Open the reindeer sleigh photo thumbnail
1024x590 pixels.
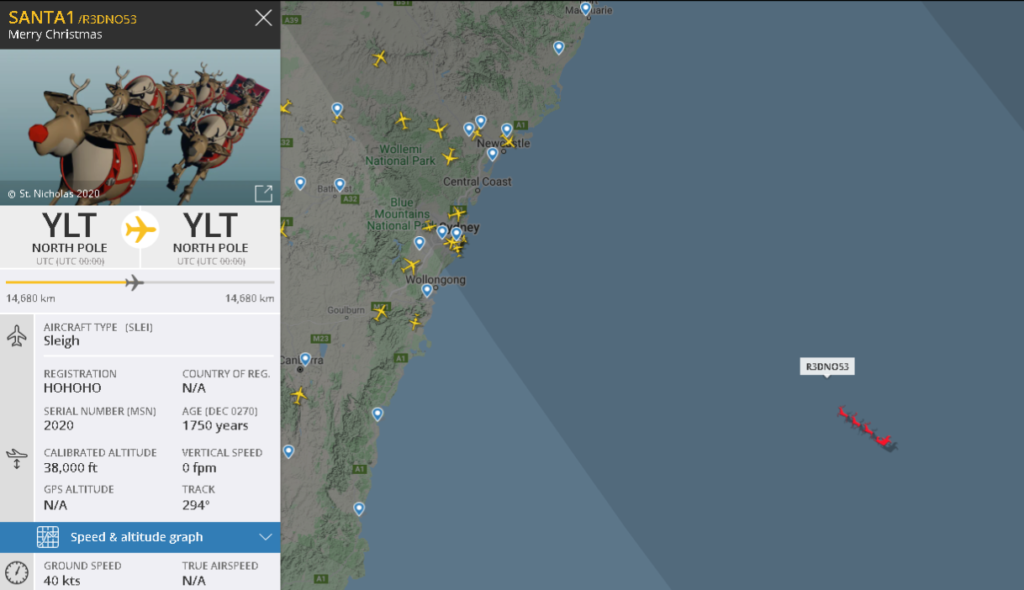pos(140,127)
